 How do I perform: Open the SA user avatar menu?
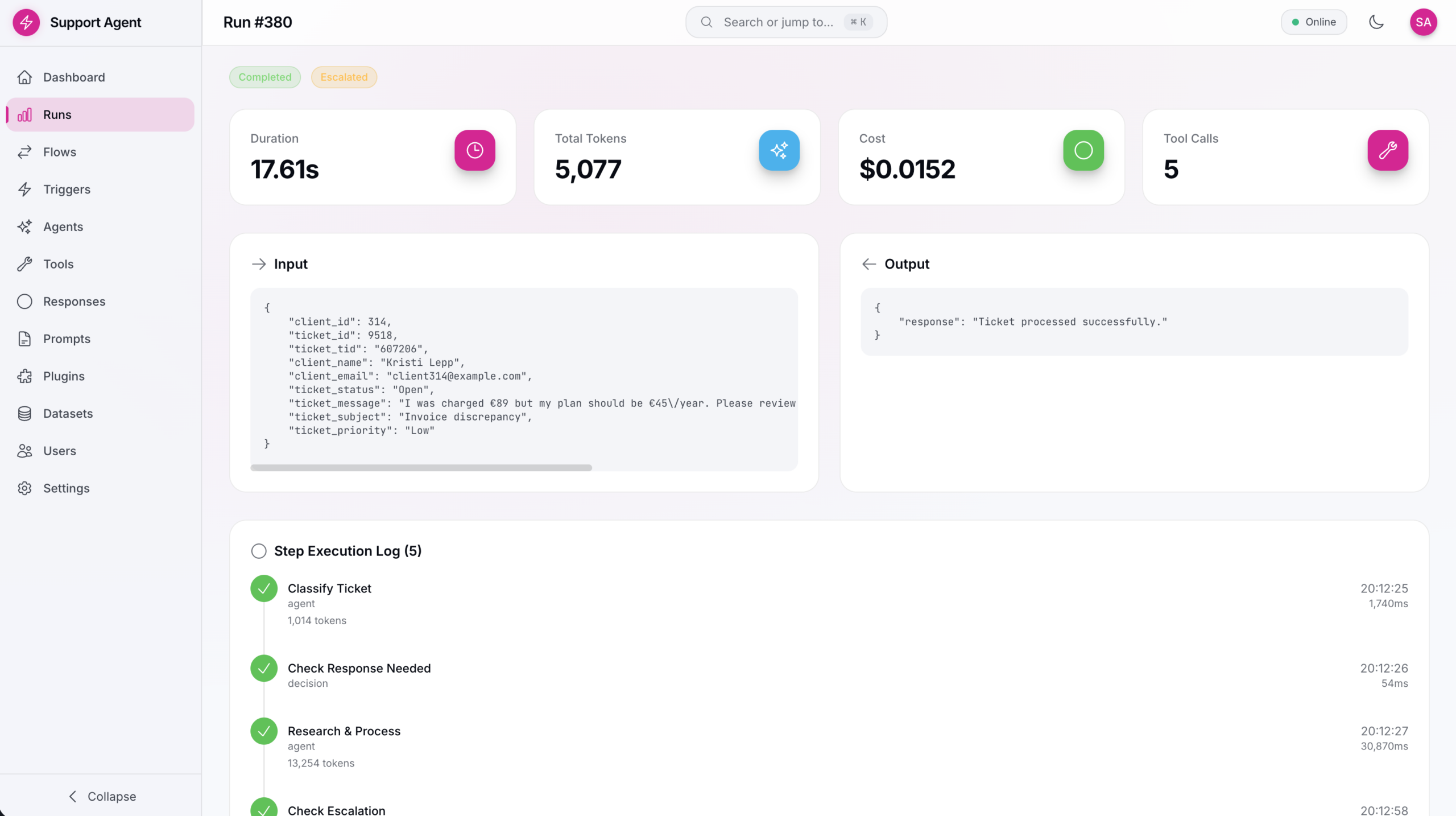point(1423,22)
